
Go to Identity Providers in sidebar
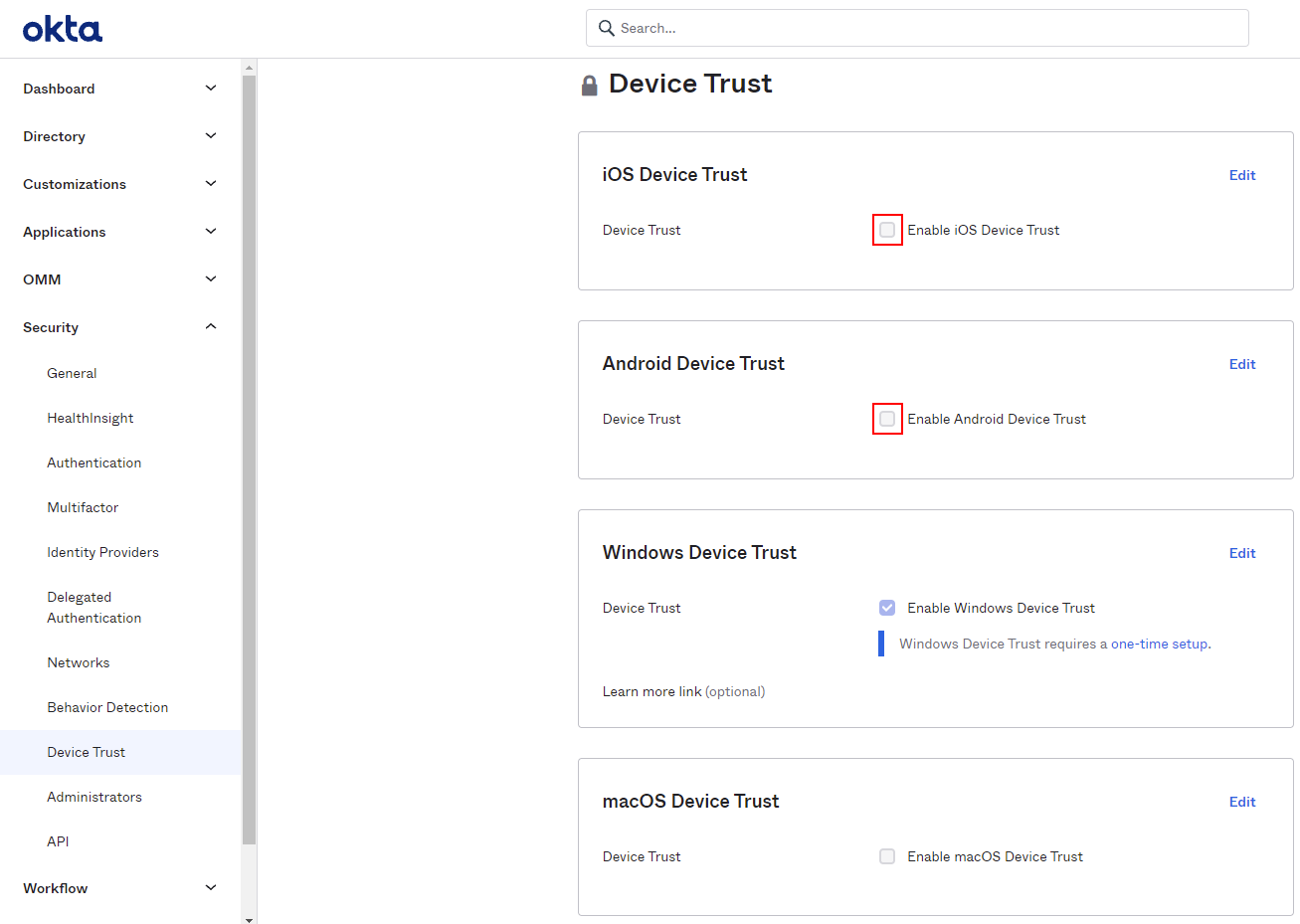[102, 552]
